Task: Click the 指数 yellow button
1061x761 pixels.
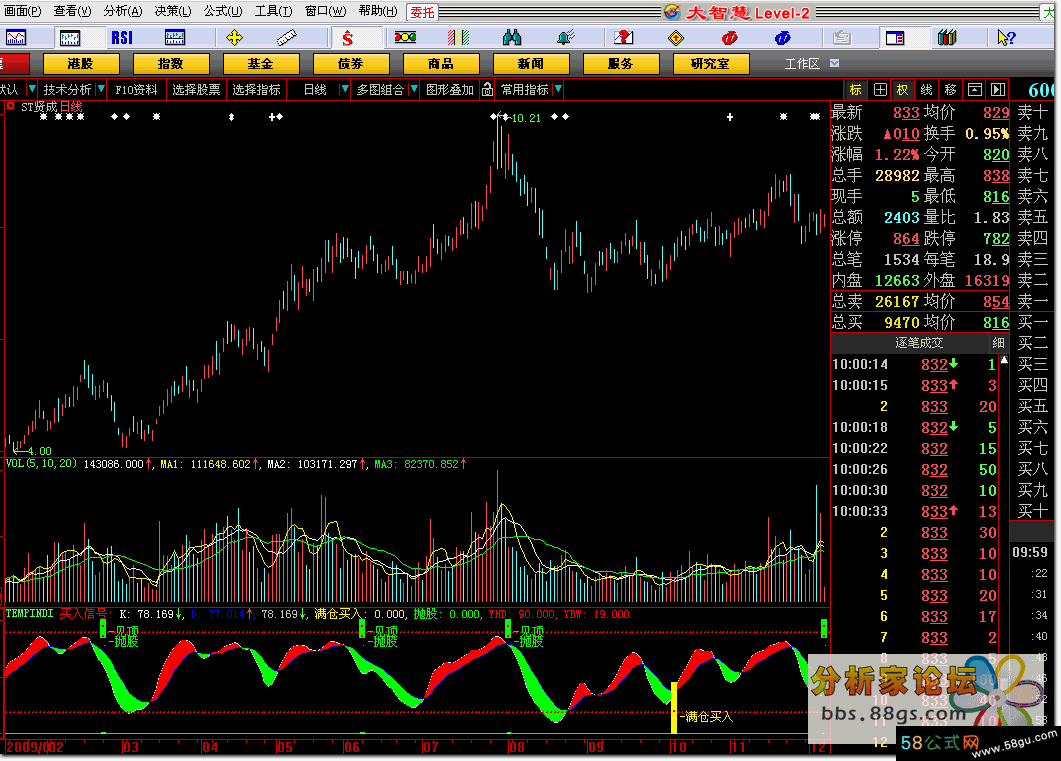Action: [171, 64]
